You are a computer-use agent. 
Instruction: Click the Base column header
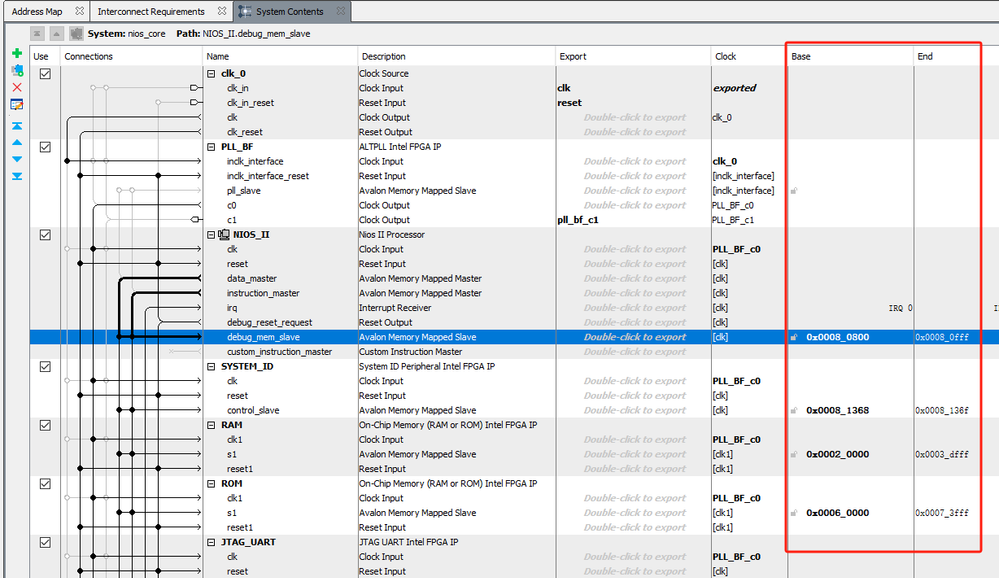(x=851, y=56)
